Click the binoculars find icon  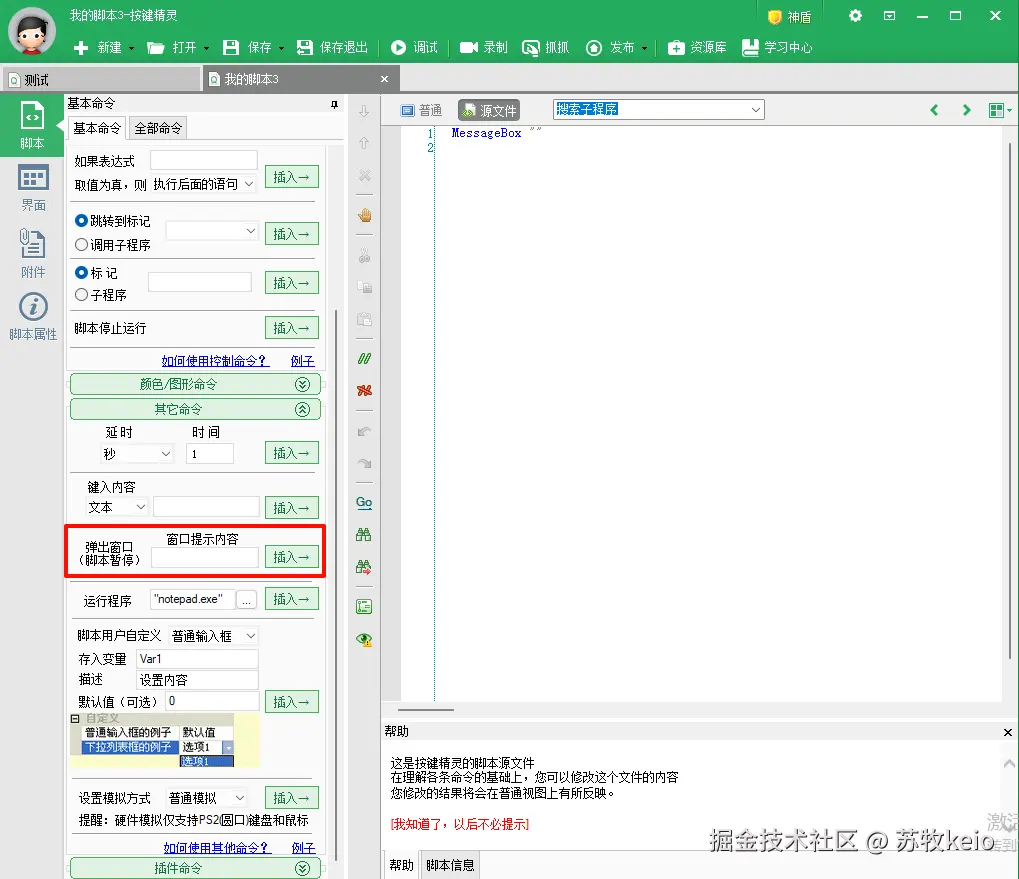(365, 535)
